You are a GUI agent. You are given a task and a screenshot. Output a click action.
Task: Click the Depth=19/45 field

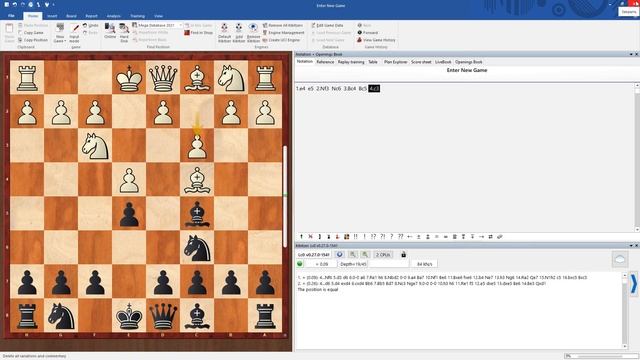(x=353, y=264)
